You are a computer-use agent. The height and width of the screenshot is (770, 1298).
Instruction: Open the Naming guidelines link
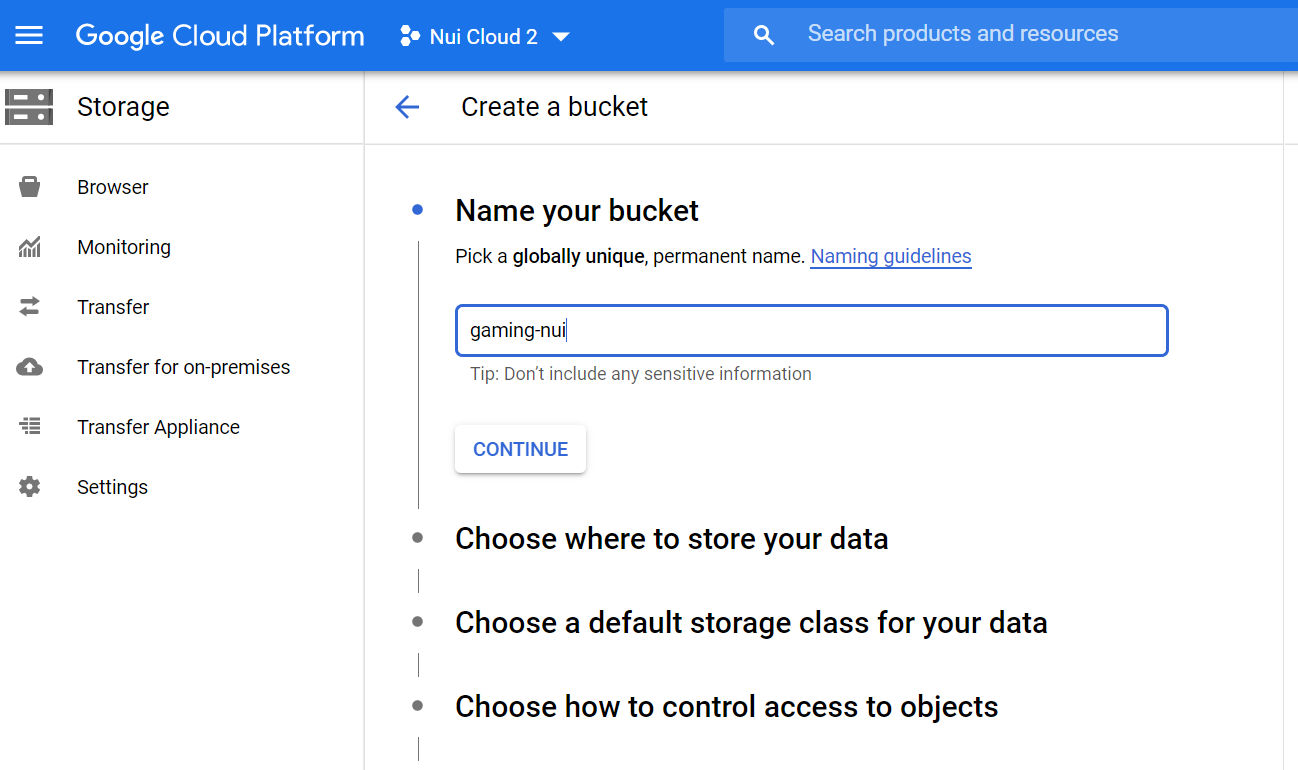(890, 256)
